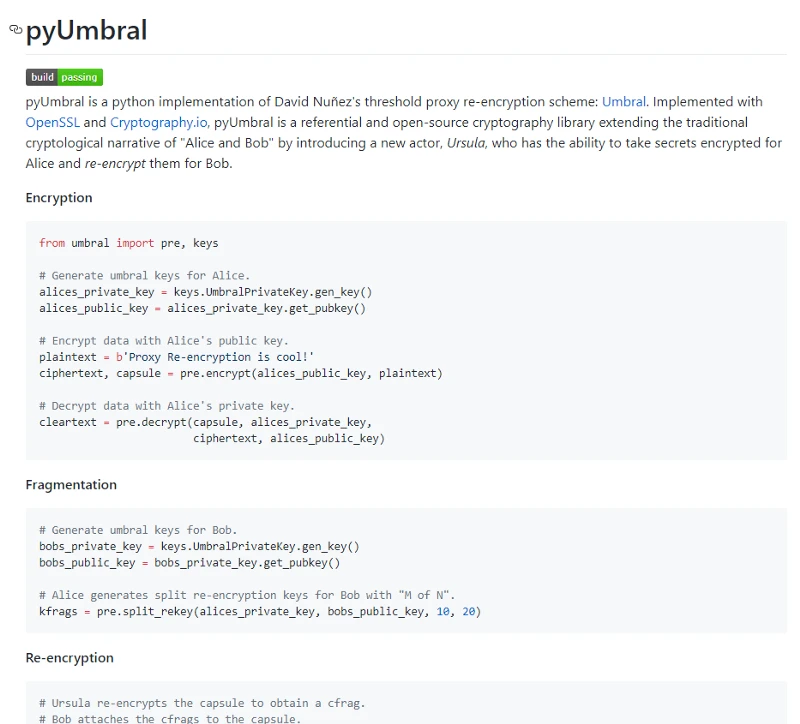
Task: Click the alices_public_key assignment line
Action: (203, 309)
